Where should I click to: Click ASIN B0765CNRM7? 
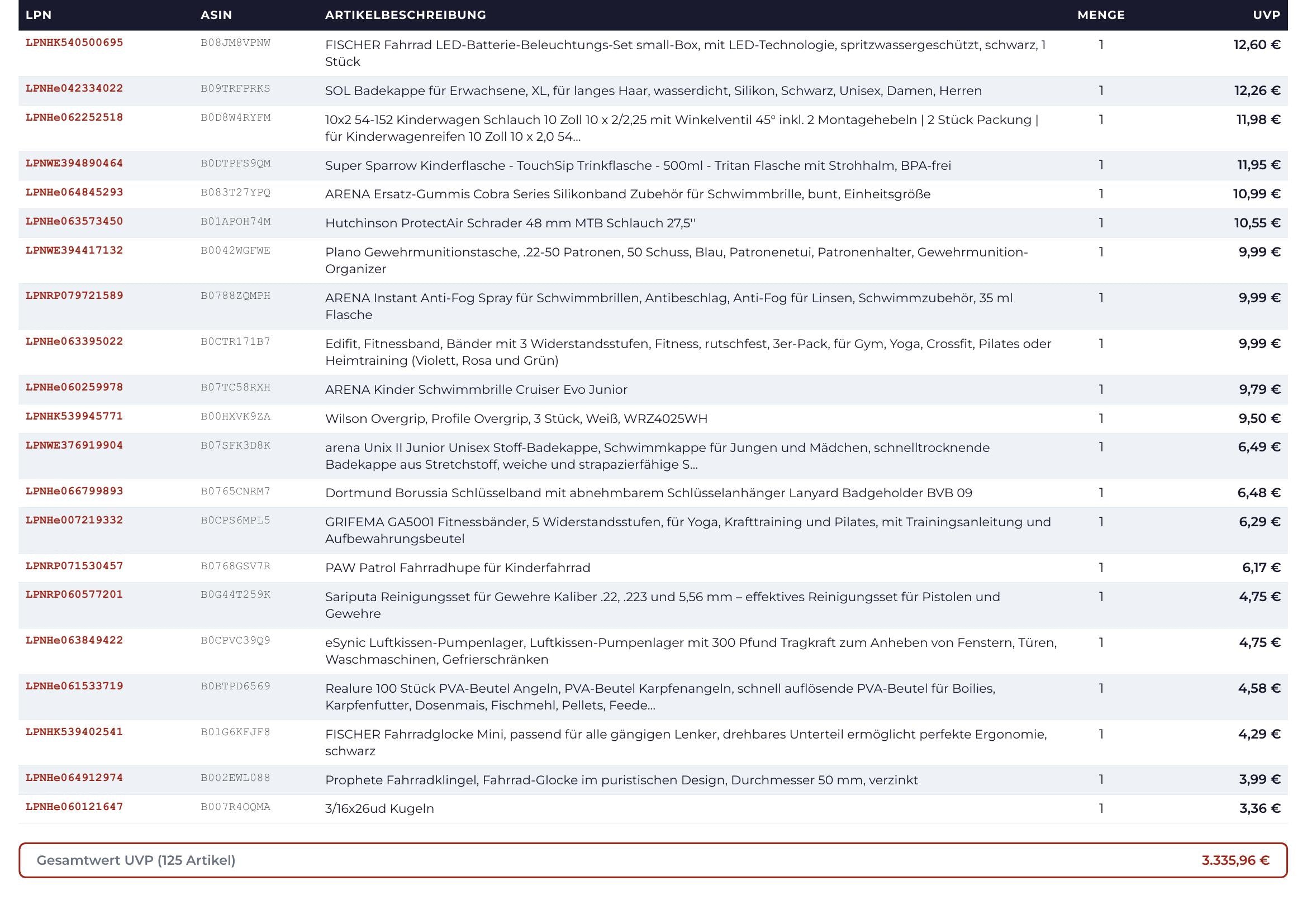236,492
